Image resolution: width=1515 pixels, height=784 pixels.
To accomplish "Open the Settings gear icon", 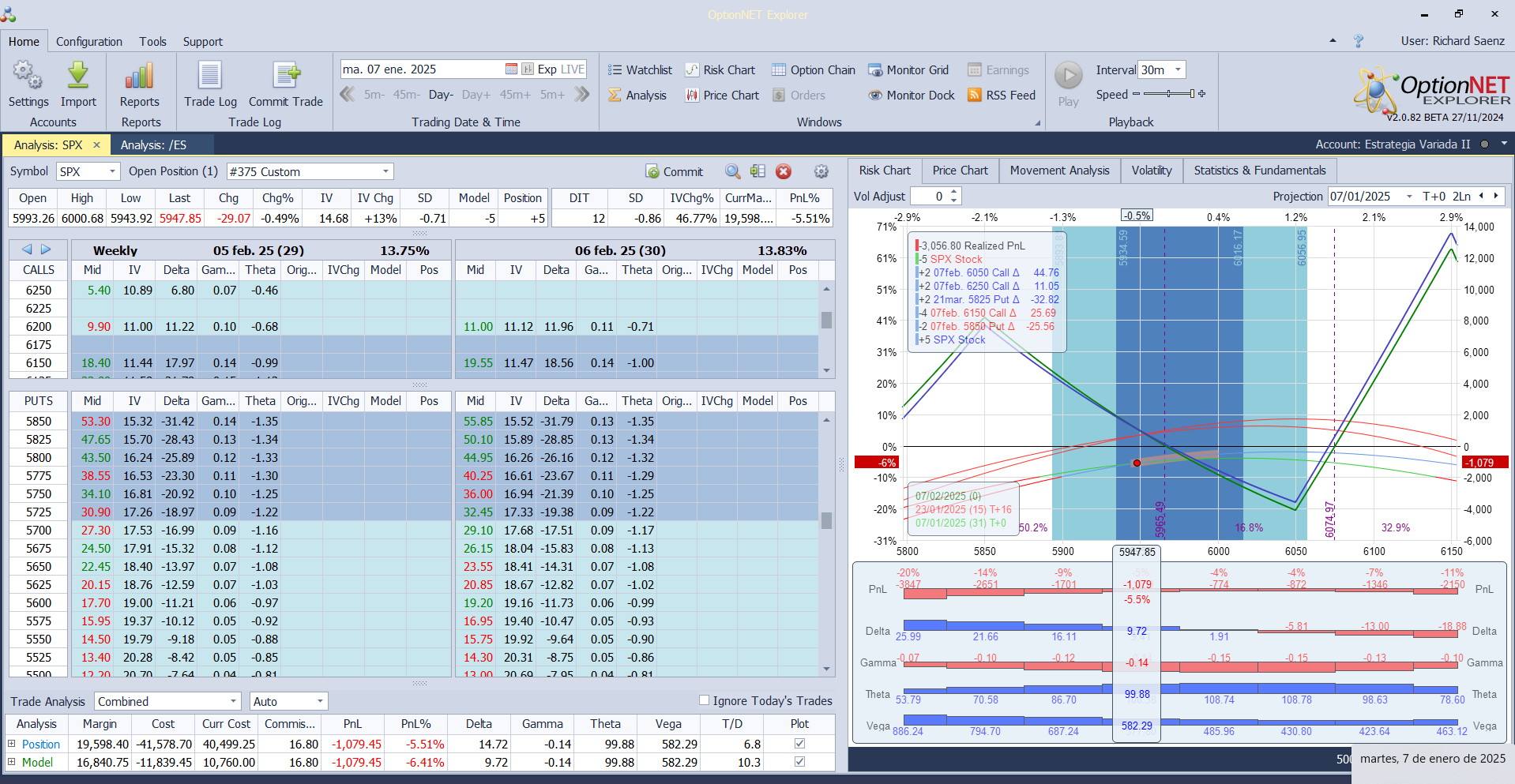I will click(x=28, y=77).
